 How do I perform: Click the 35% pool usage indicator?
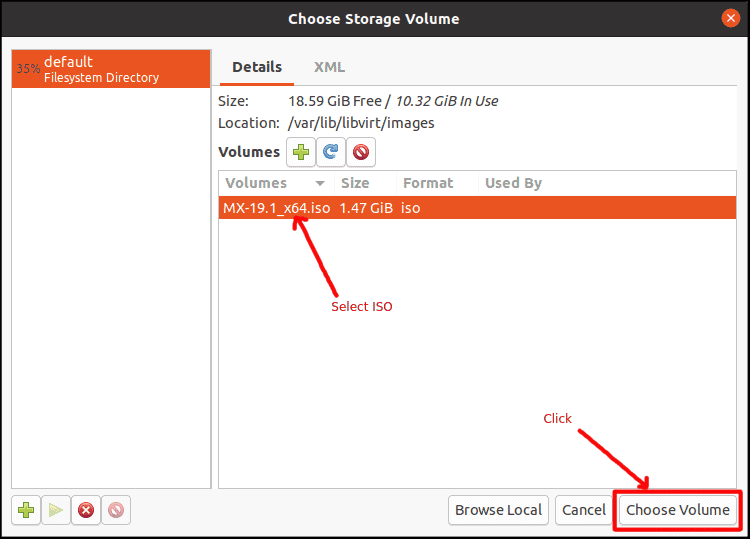(28, 69)
